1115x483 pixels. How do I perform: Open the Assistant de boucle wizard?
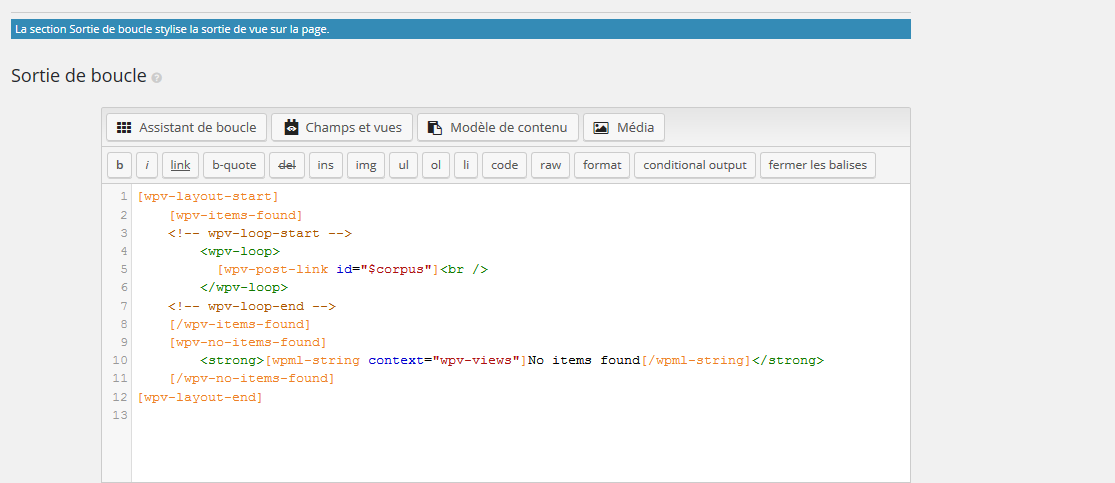click(186, 127)
